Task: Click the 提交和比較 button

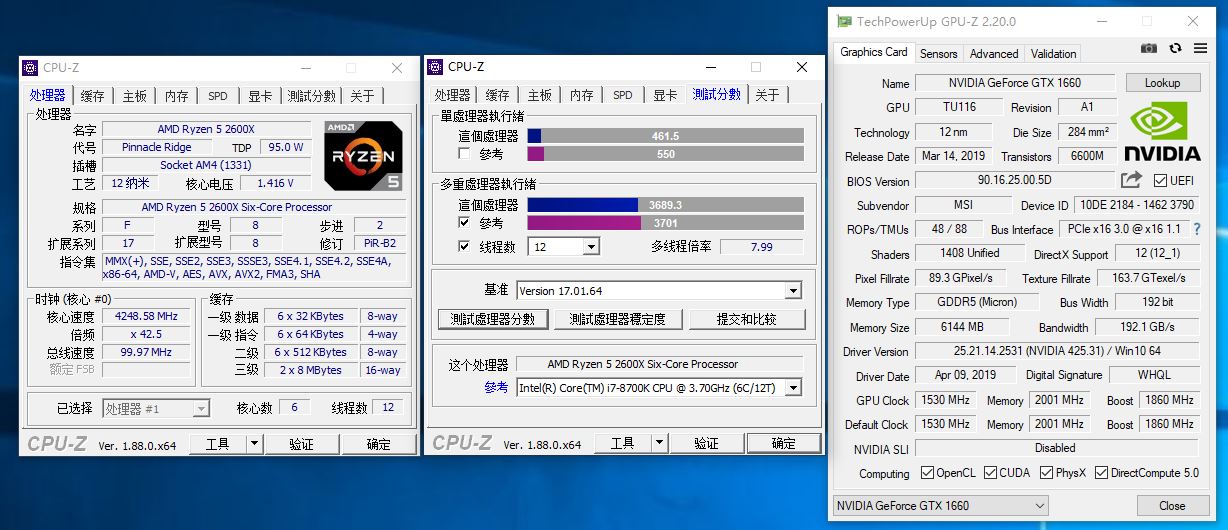Action: [x=747, y=319]
